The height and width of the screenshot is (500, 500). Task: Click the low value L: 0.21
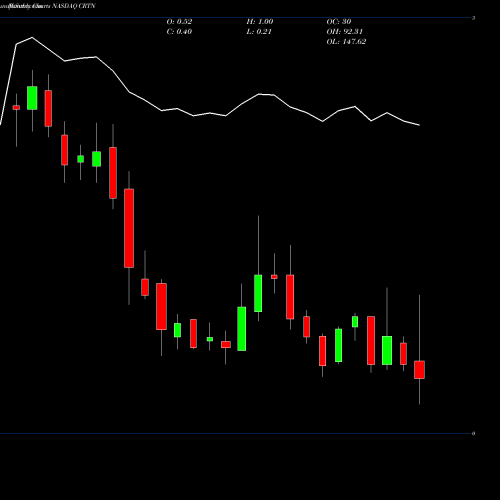[x=259, y=32]
